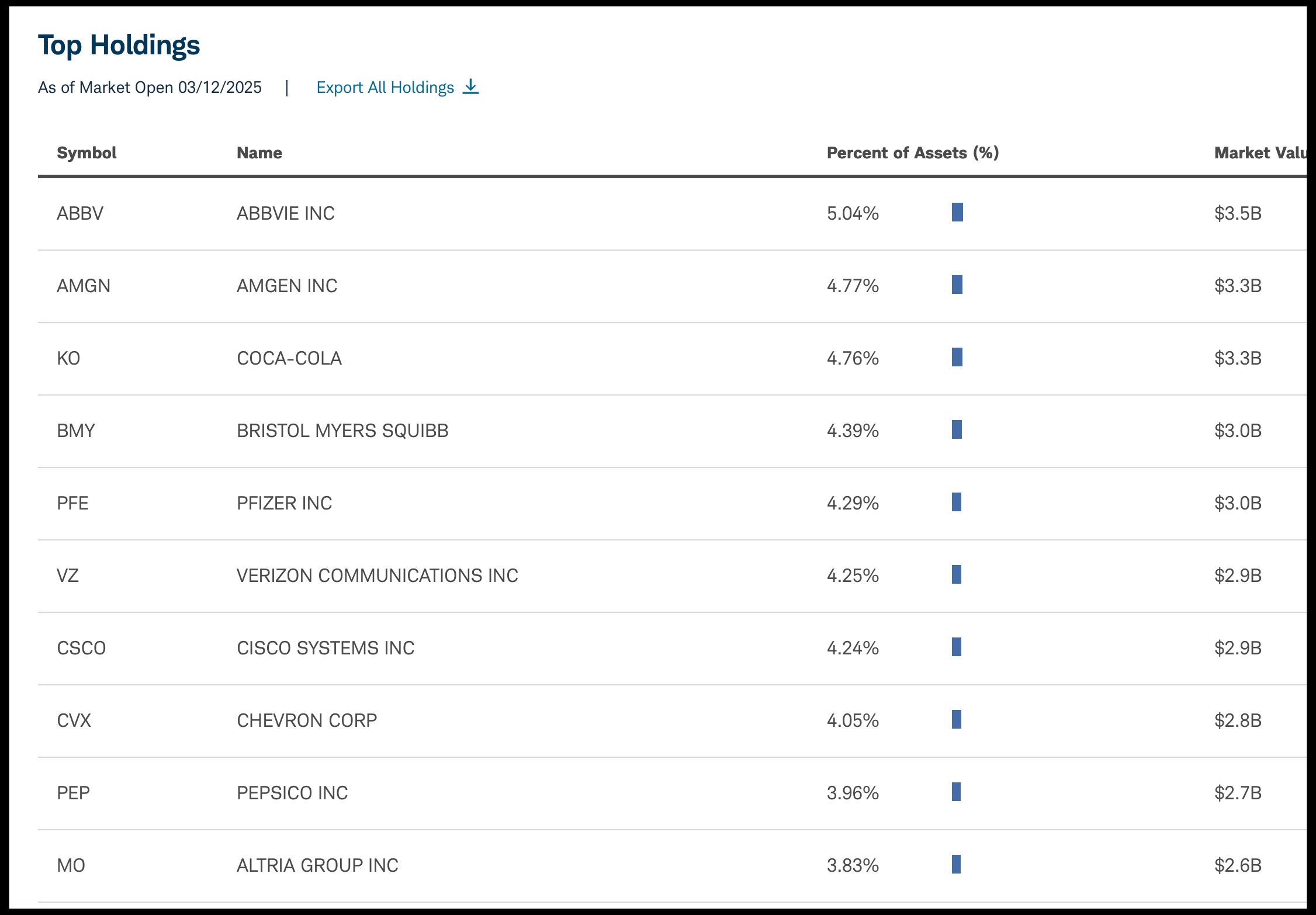Click the ALTRIA GROUP INC name
The width and height of the screenshot is (1316, 915).
[x=317, y=865]
